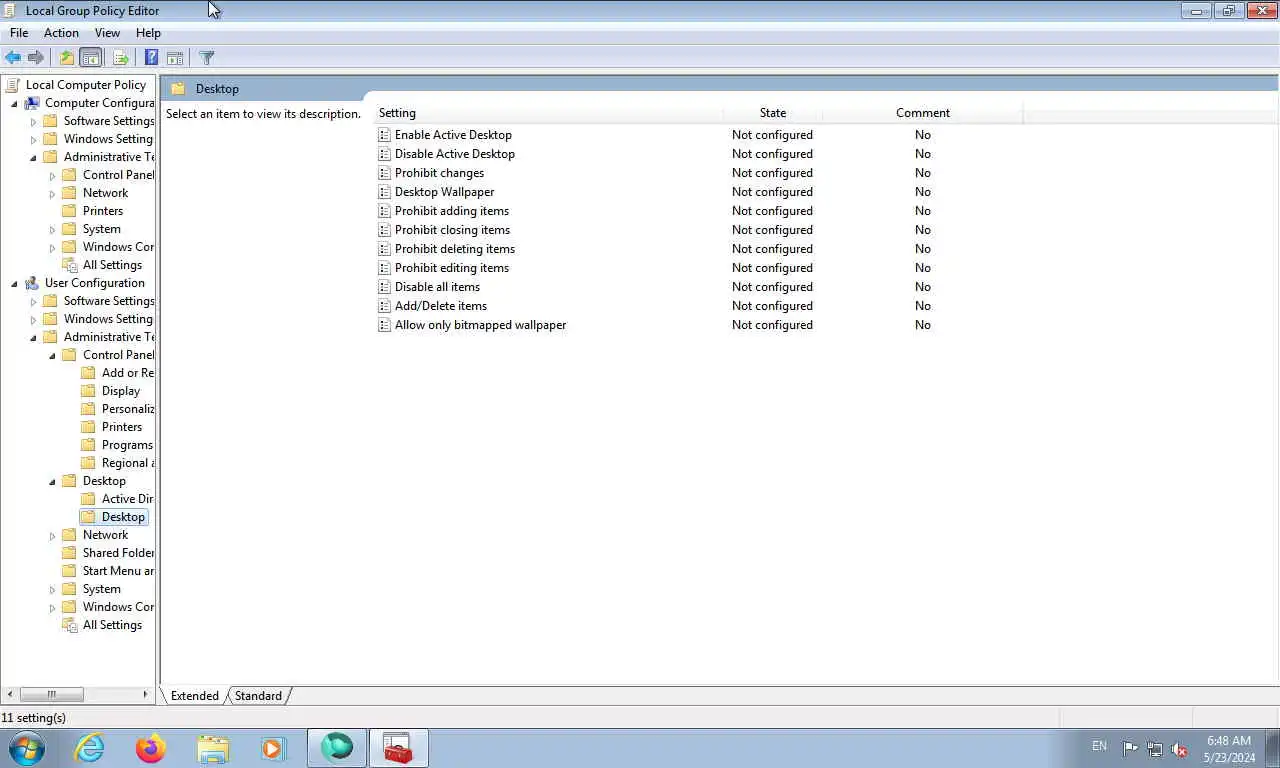This screenshot has width=1280, height=768.
Task: Click the Computer Configuration computer icon
Action: point(32,103)
